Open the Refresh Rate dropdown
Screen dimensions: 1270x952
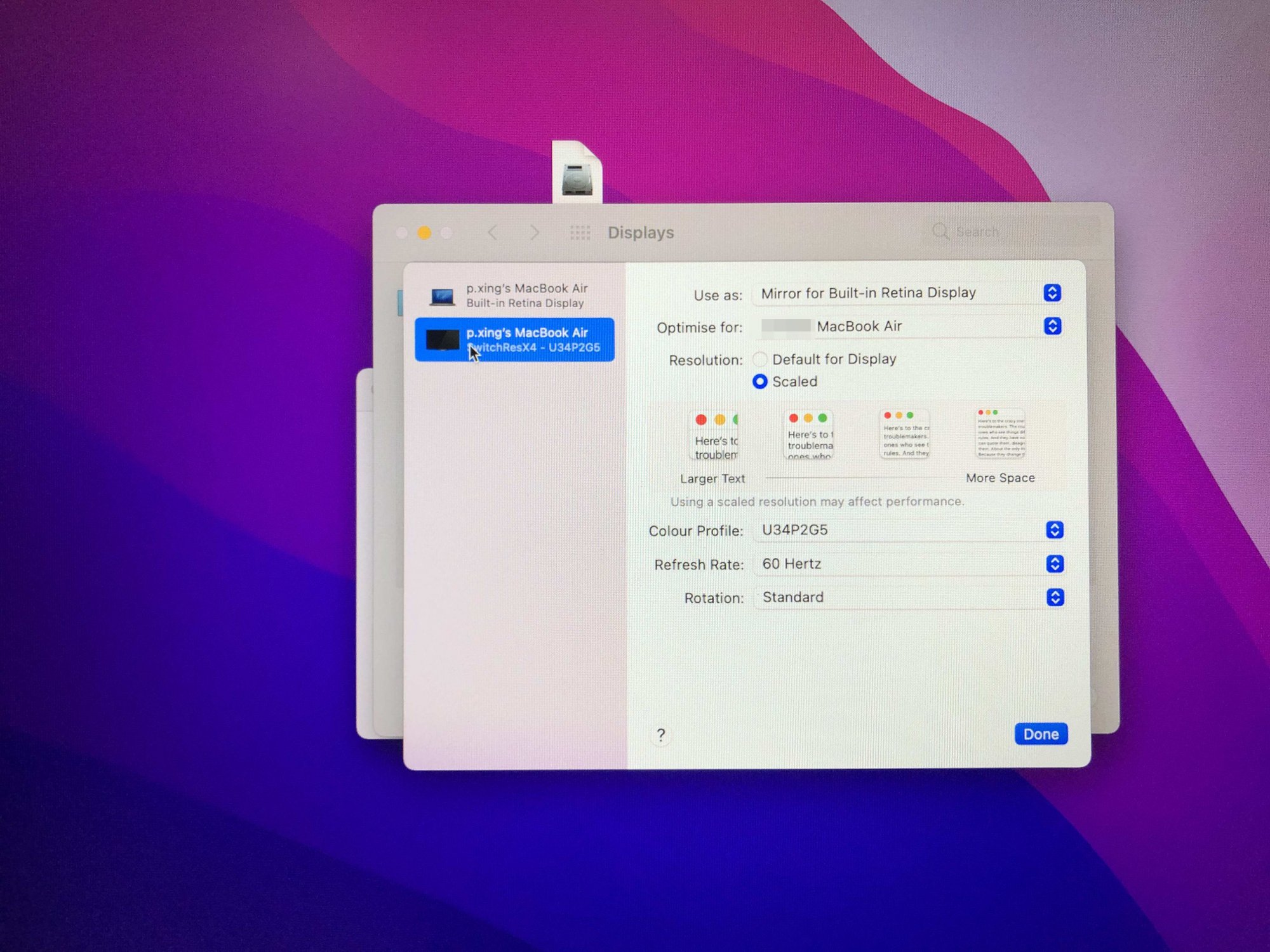[909, 564]
